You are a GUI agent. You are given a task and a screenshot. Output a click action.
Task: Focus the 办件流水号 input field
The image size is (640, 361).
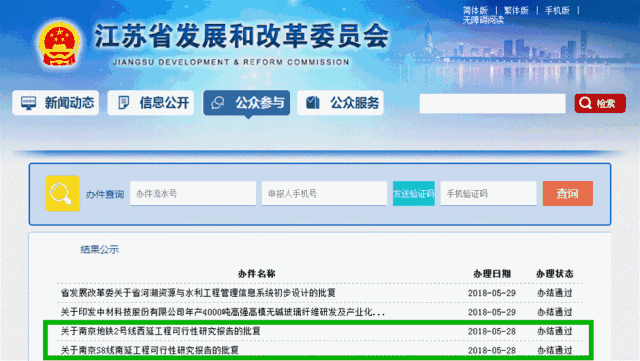[x=193, y=194]
